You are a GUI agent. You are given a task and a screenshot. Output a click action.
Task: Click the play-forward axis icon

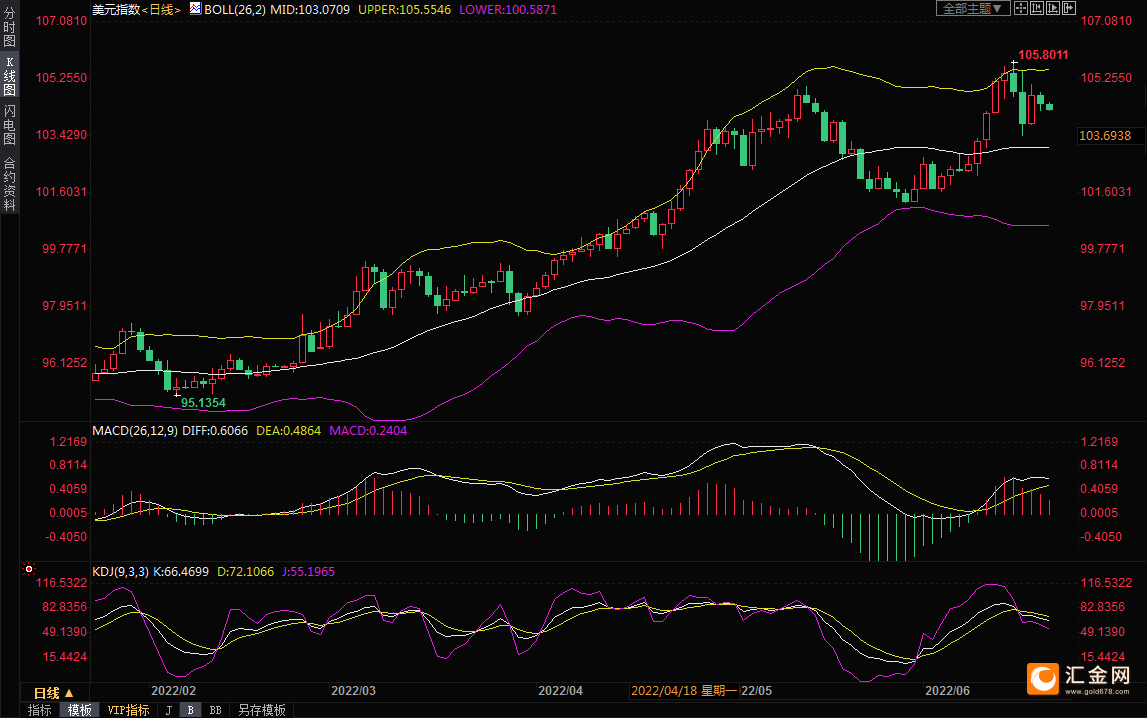coord(1053,8)
